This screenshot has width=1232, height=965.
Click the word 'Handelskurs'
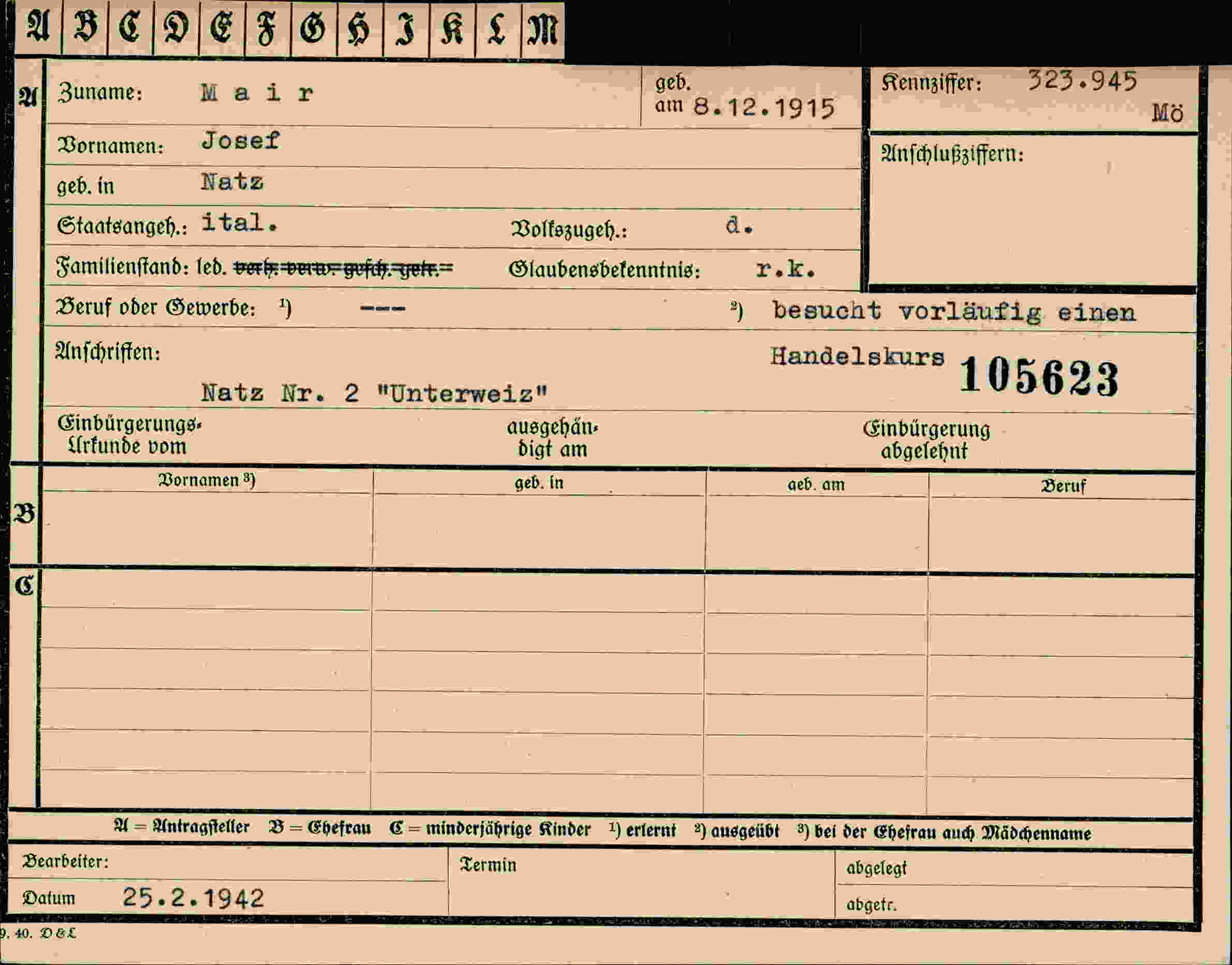[857, 357]
